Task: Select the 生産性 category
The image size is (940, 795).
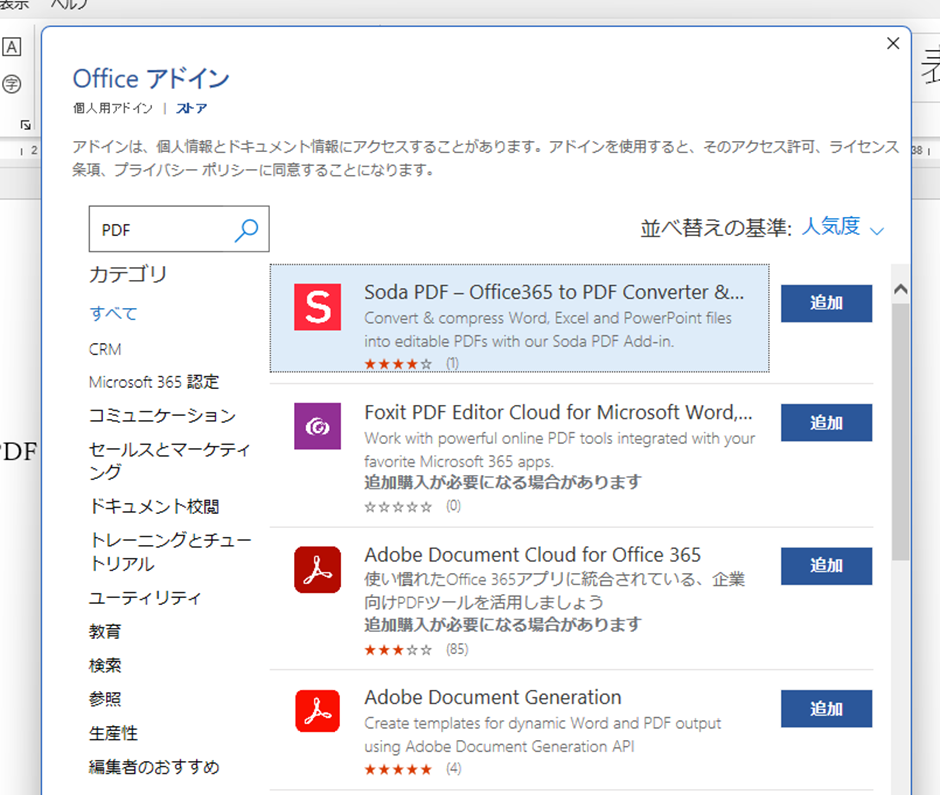Action: pos(113,733)
